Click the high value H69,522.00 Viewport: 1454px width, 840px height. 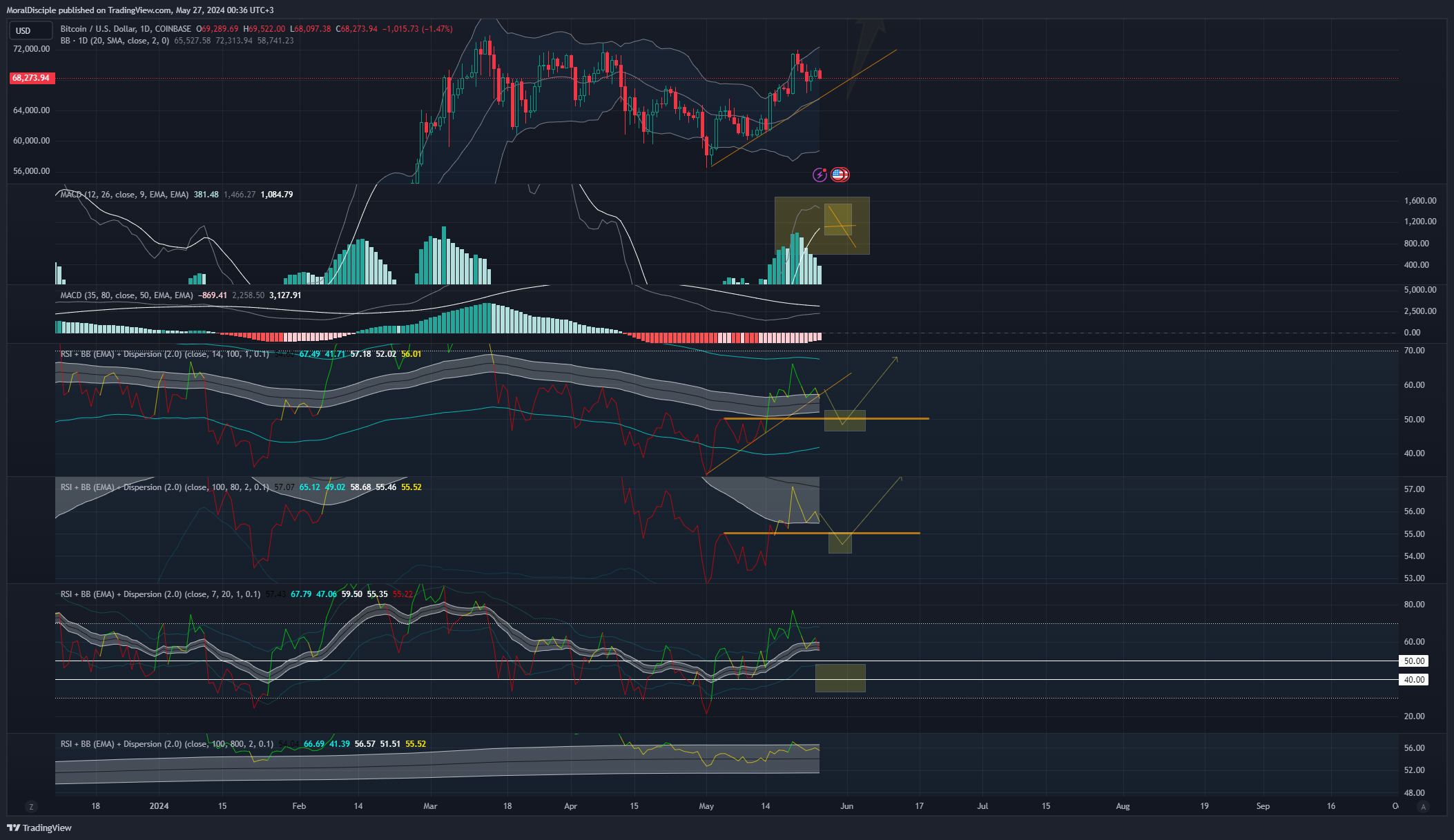[264, 29]
